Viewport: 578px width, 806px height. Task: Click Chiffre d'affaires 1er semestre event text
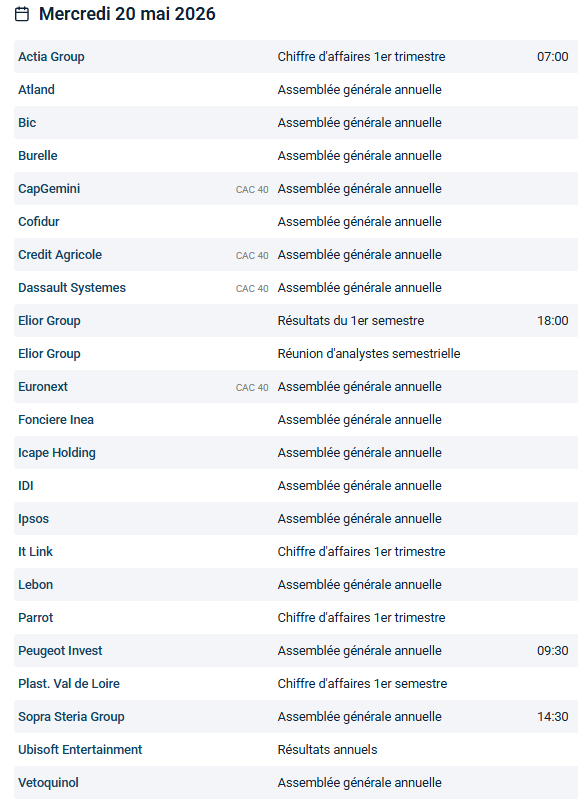pyautogui.click(x=363, y=684)
